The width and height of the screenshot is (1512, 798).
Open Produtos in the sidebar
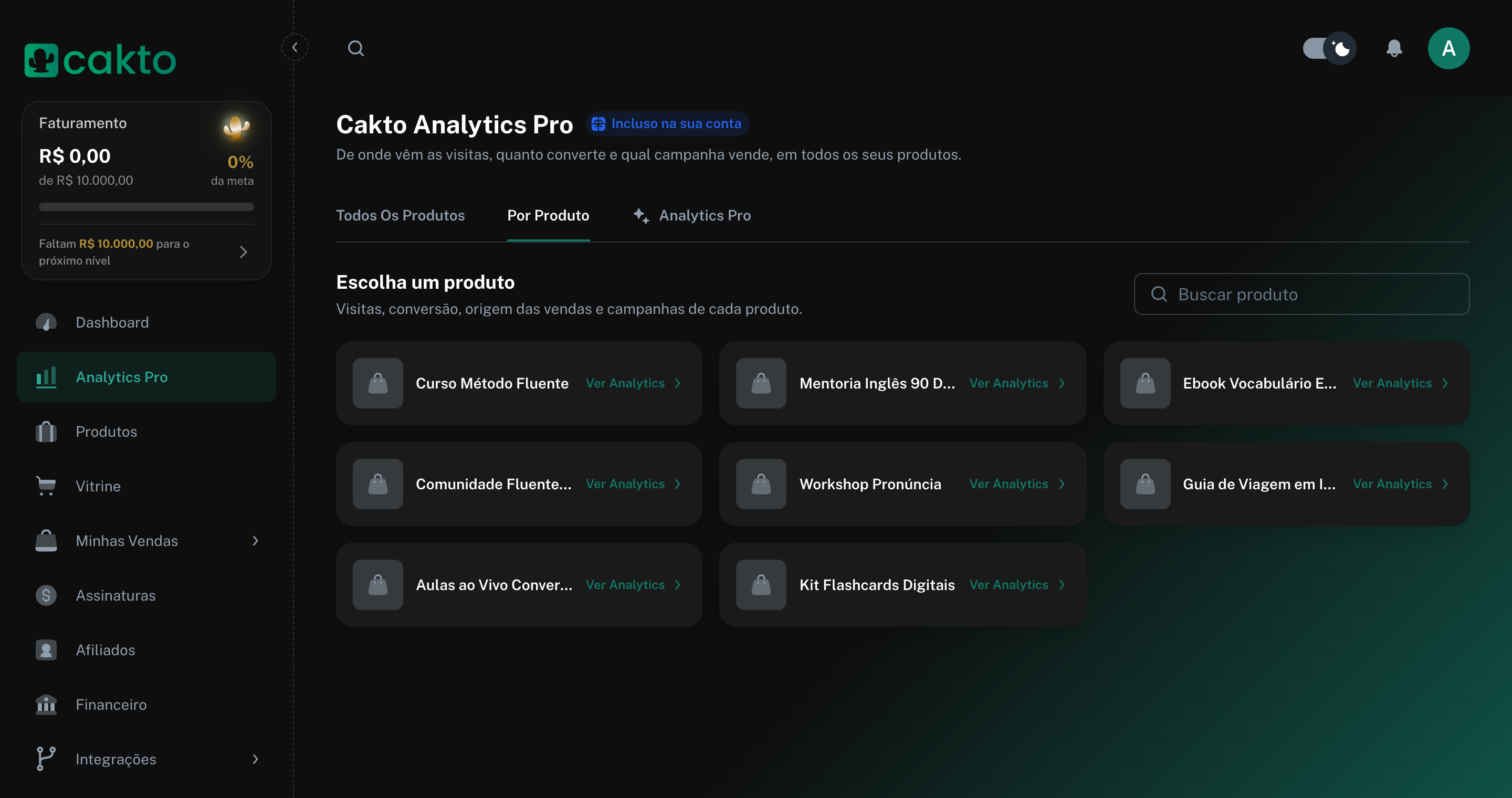146,431
